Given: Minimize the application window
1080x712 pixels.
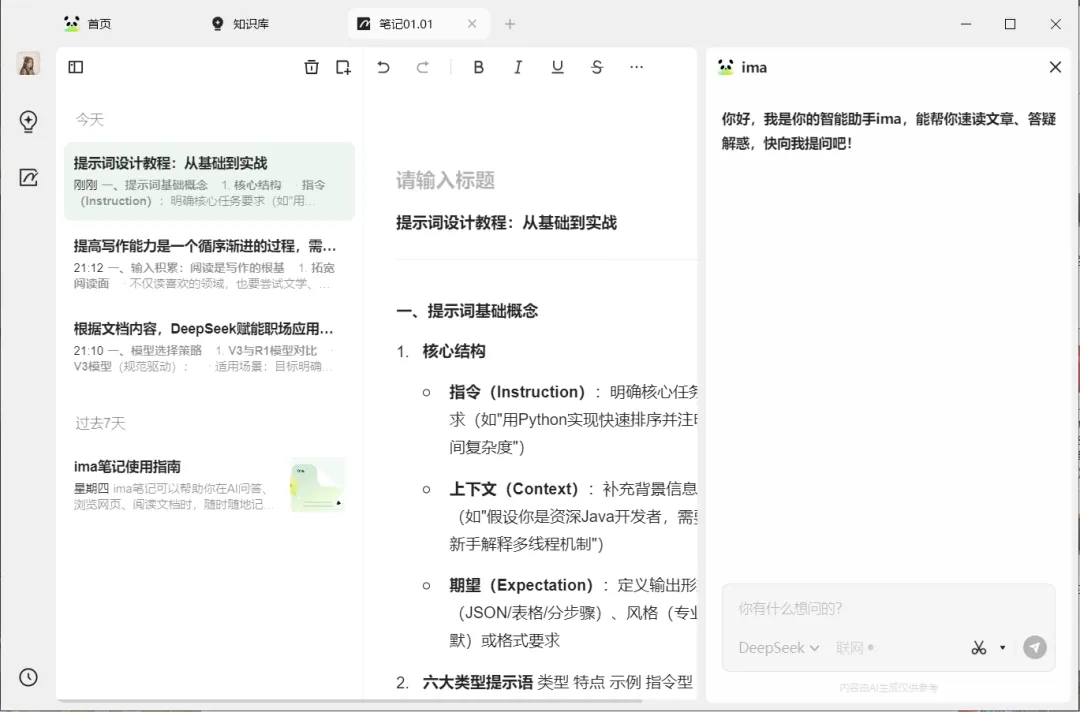Looking at the screenshot, I should click(x=966, y=24).
